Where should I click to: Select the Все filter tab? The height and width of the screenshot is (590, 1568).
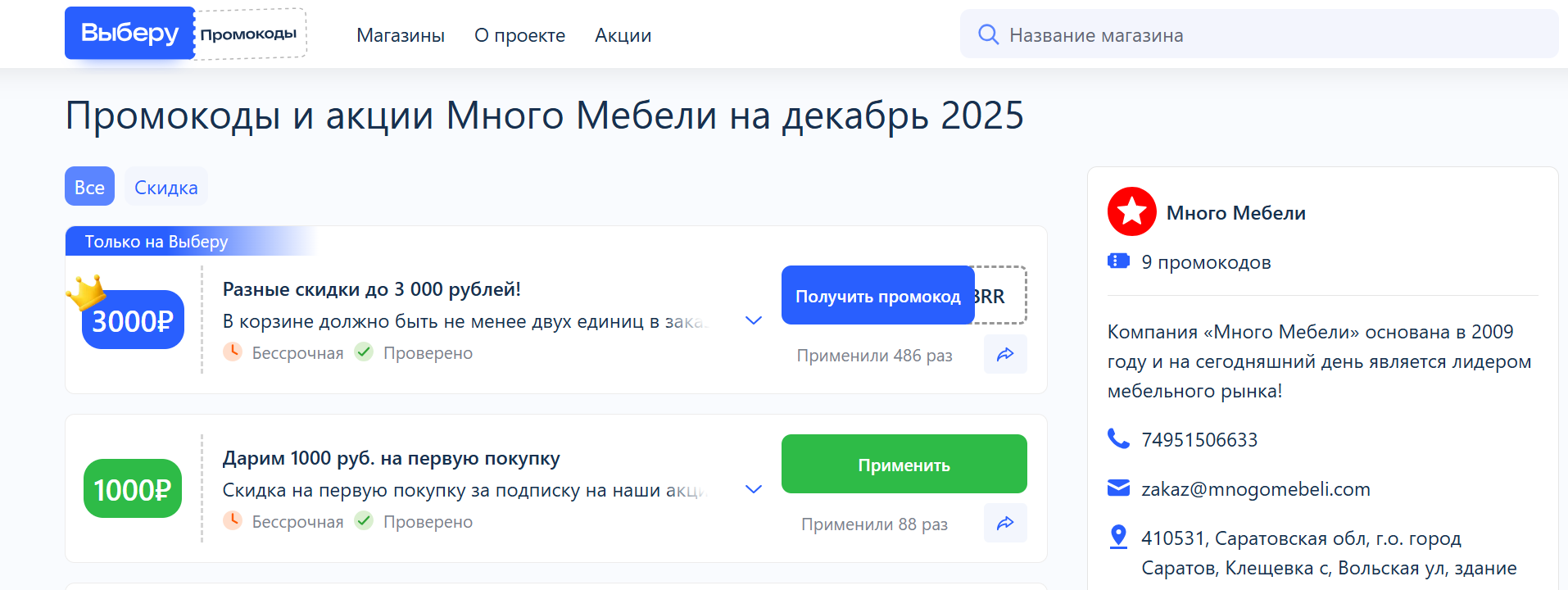click(89, 187)
